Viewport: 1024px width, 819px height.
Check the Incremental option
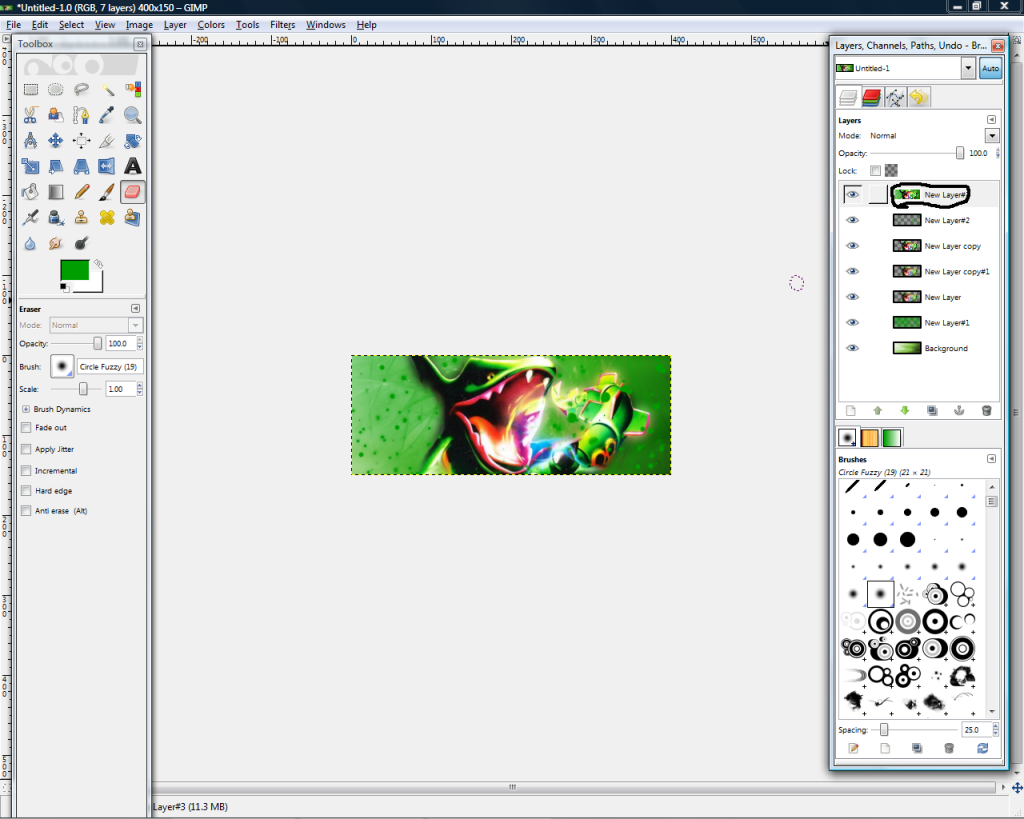tap(26, 471)
